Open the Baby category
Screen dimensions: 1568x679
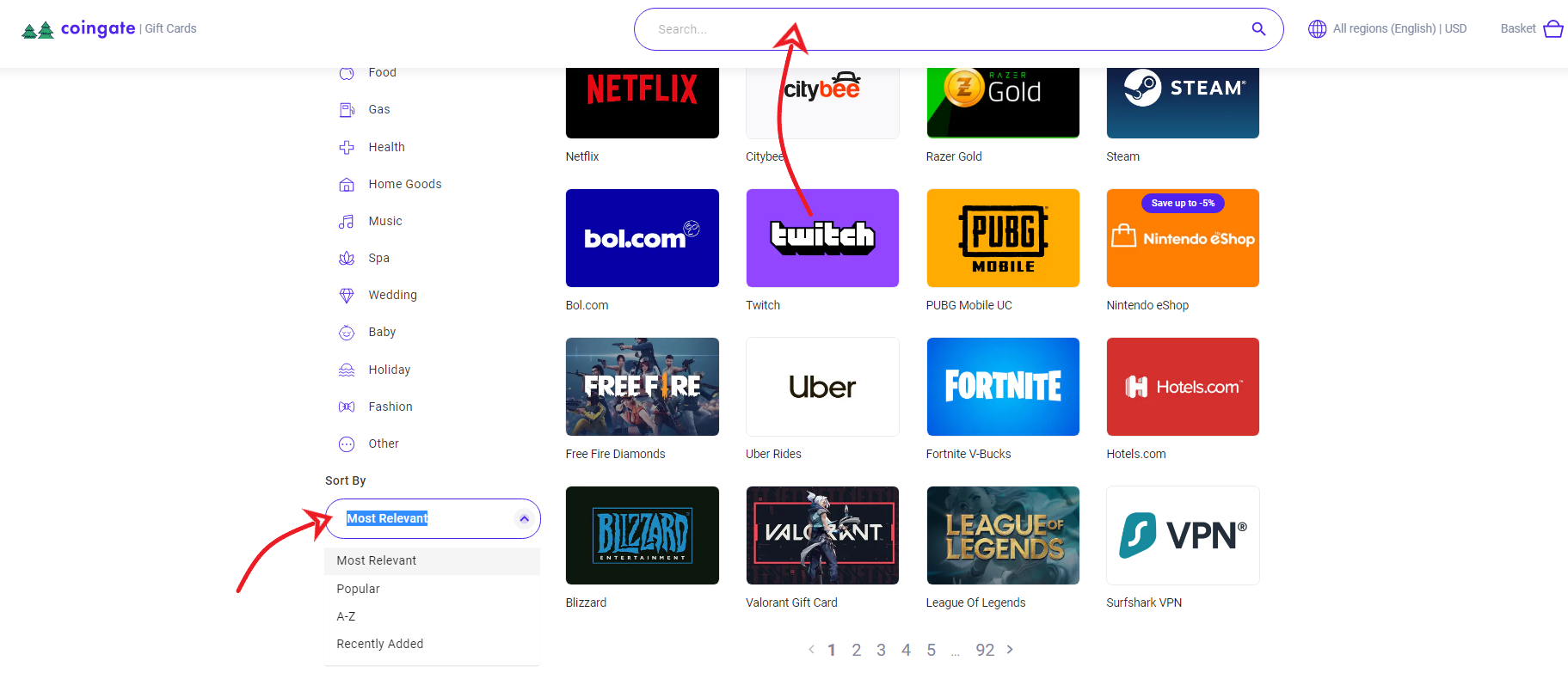tap(382, 332)
